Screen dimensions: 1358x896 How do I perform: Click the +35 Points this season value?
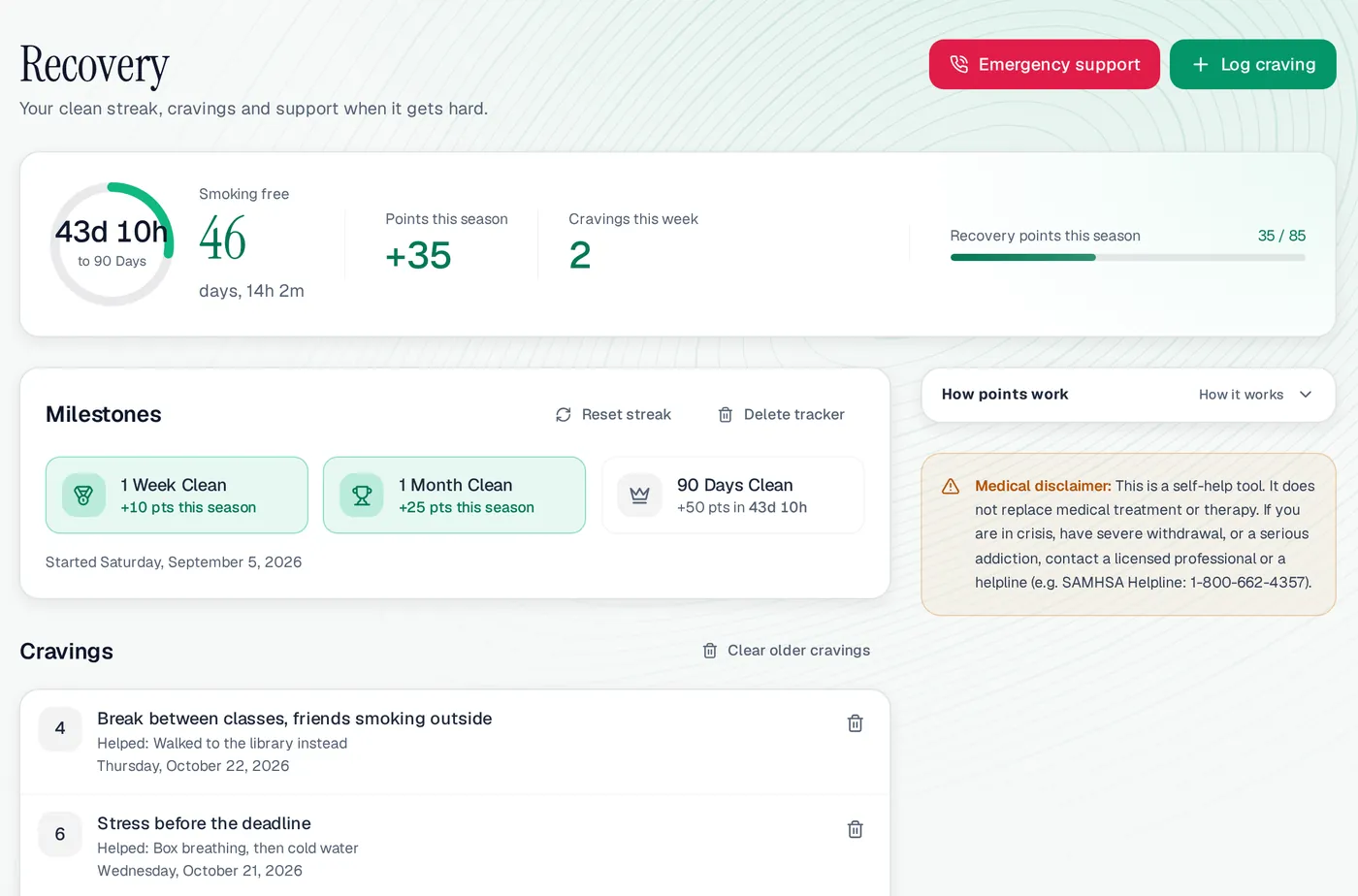418,256
